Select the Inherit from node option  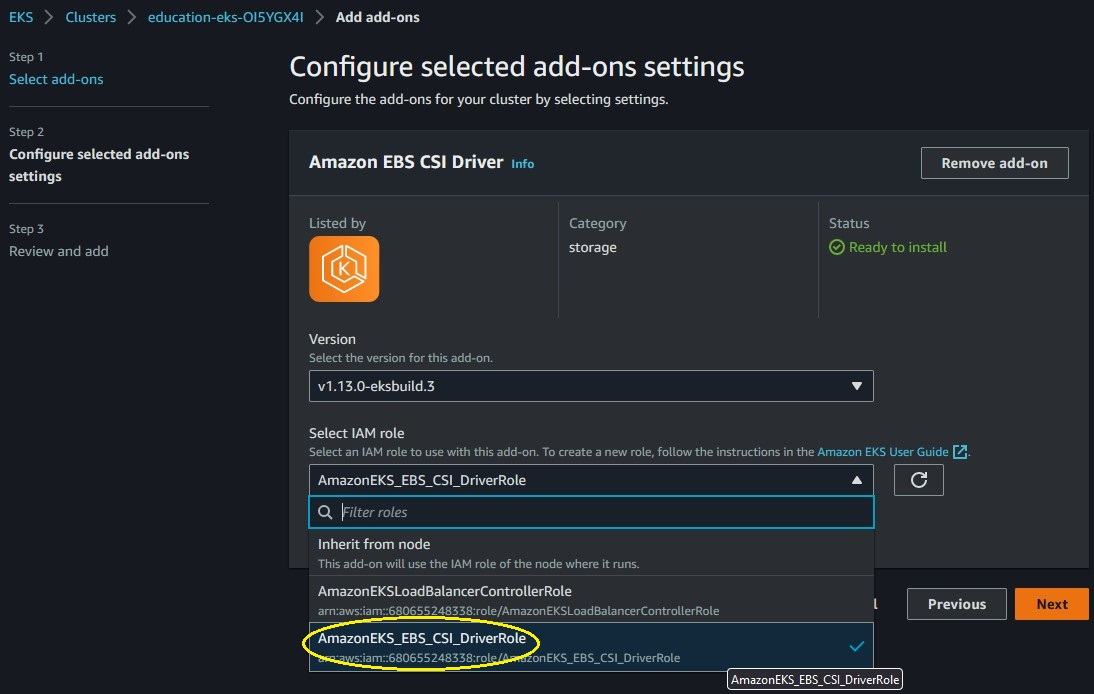591,552
